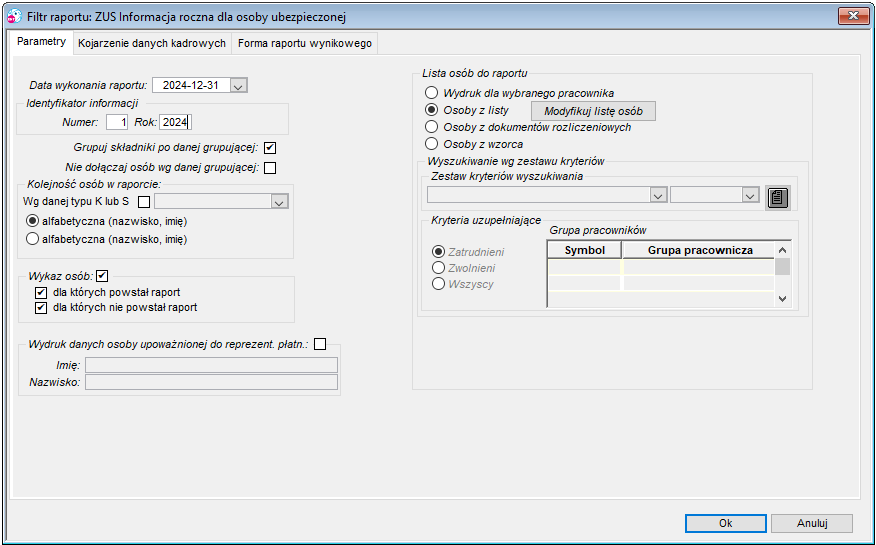Enable Nie dołączaj osób wg danej grupującej
Image resolution: width=876 pixels, height=545 pixels.
270,168
